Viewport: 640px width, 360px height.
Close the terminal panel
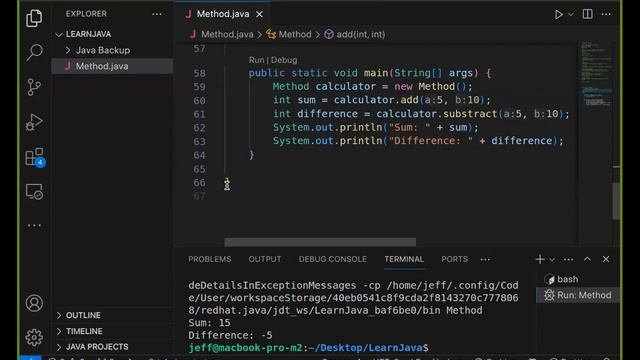[606, 259]
